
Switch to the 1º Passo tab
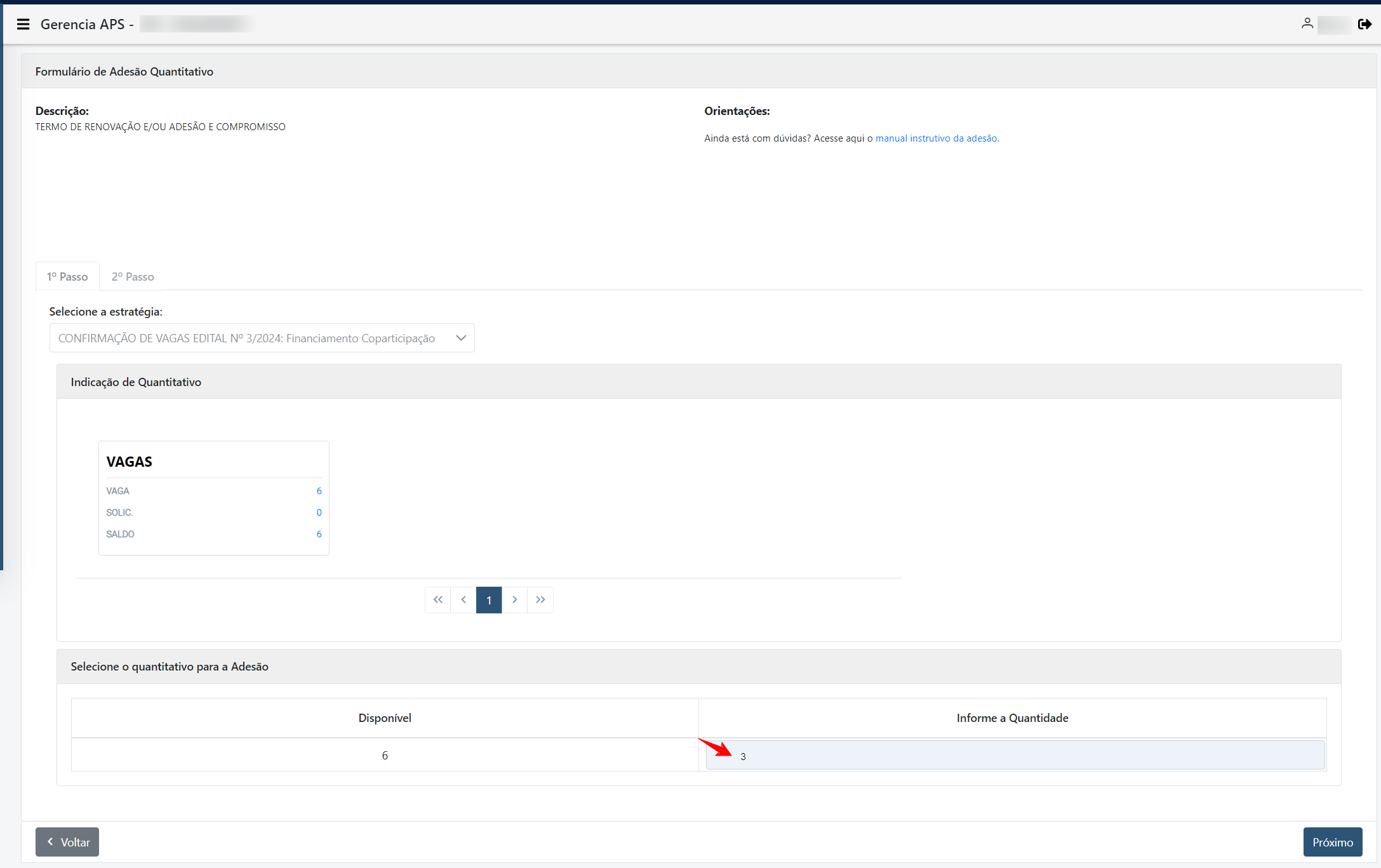point(67,276)
